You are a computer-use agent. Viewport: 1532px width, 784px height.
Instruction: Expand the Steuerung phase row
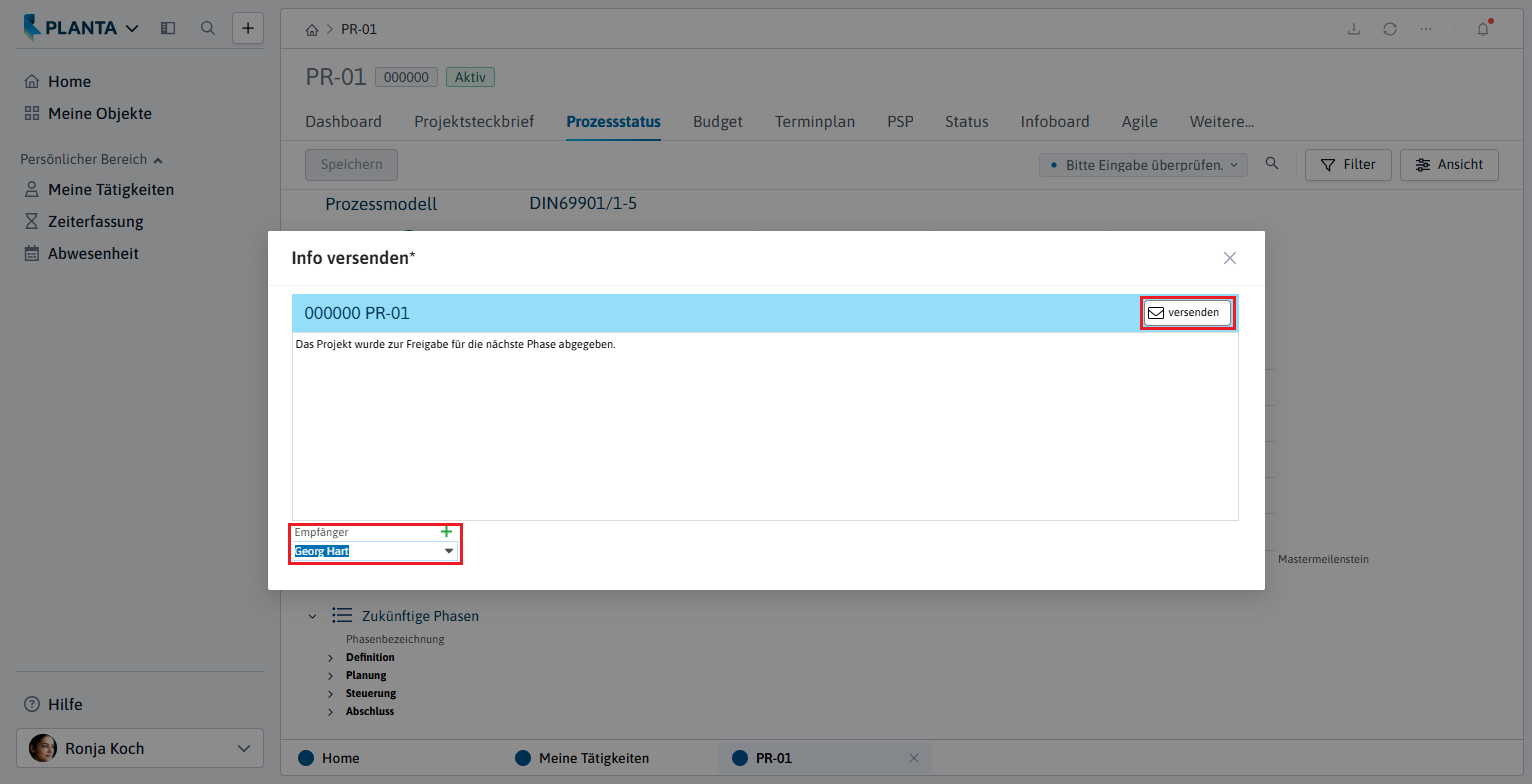point(331,694)
